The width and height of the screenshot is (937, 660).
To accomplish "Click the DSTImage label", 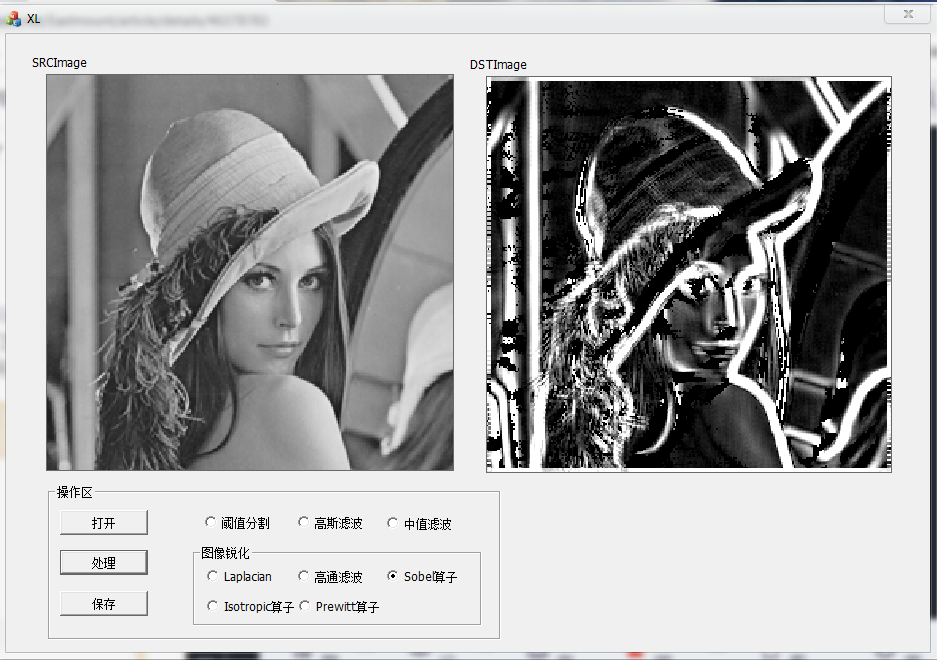I will pyautogui.click(x=500, y=64).
